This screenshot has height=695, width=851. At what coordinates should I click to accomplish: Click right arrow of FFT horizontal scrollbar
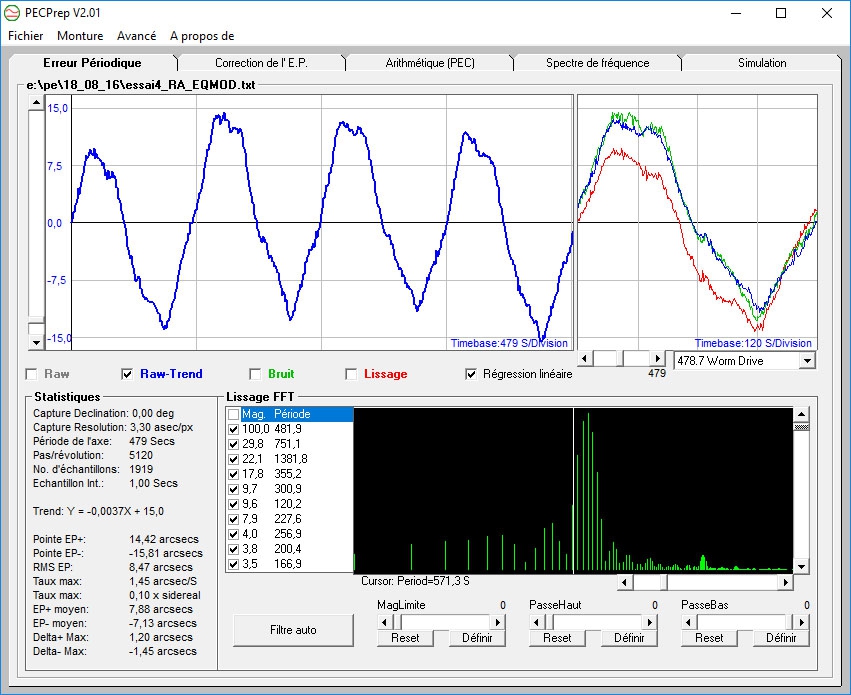pyautogui.click(x=786, y=582)
